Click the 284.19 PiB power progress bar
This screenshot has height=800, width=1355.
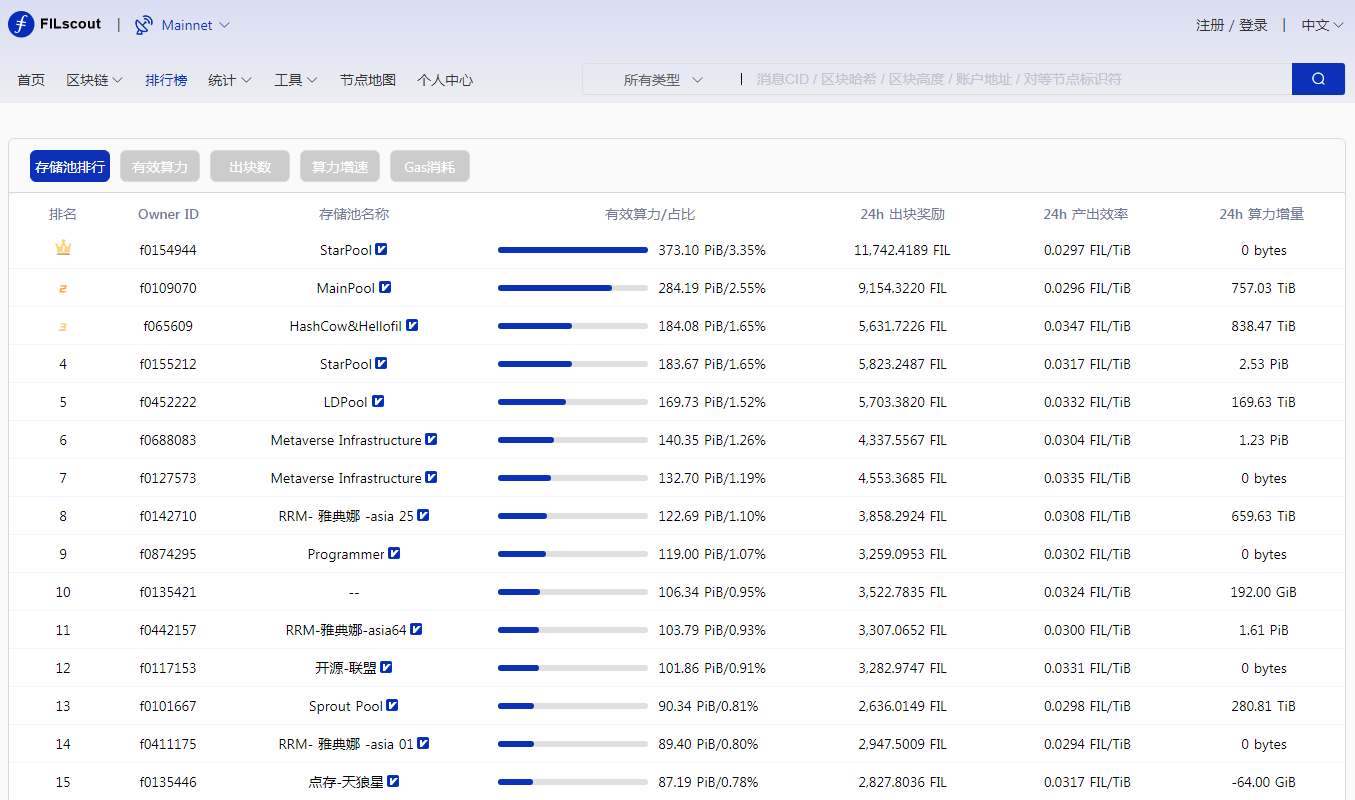pyautogui.click(x=573, y=288)
